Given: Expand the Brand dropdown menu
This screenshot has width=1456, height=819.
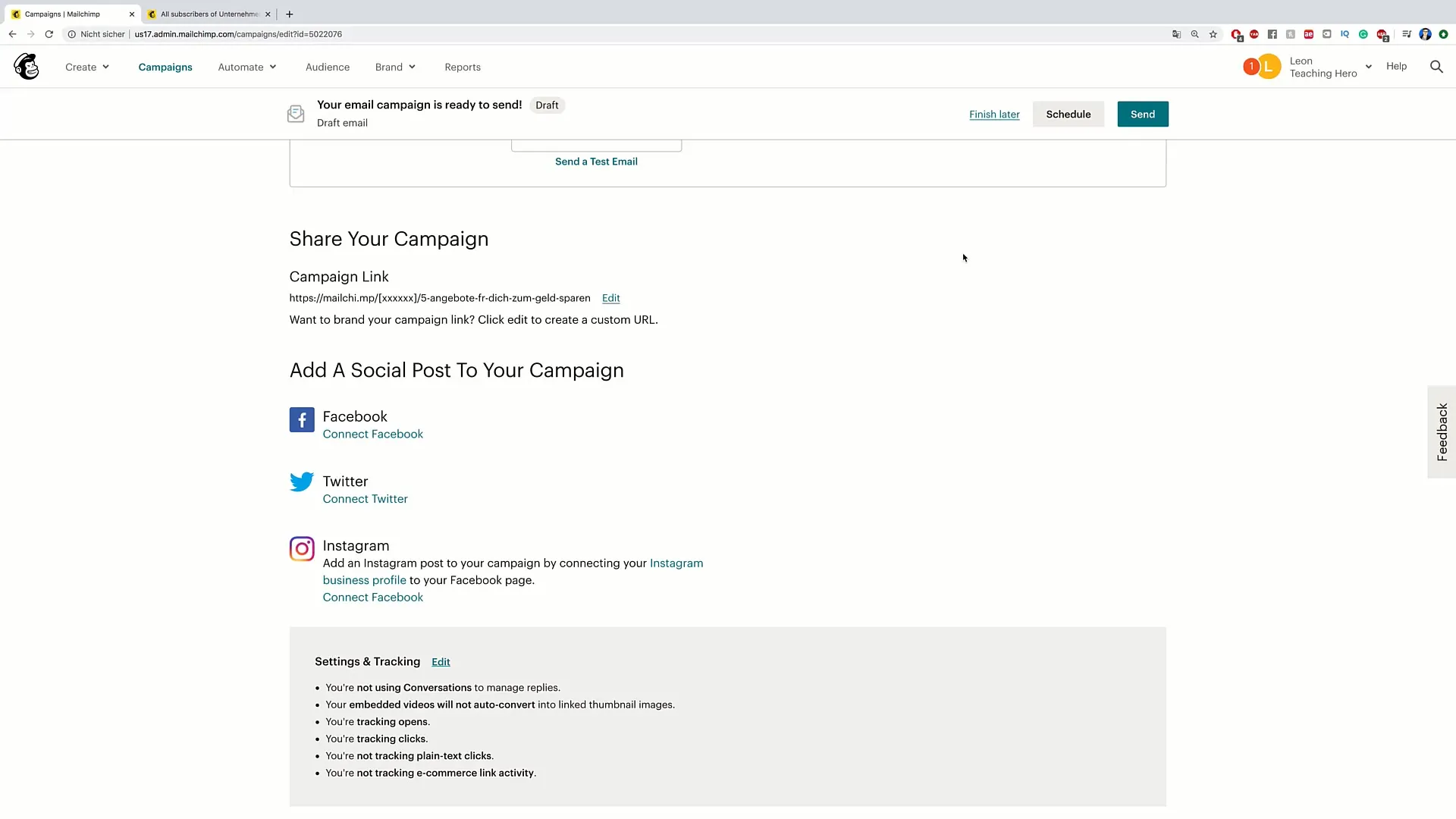Looking at the screenshot, I should 394,66.
